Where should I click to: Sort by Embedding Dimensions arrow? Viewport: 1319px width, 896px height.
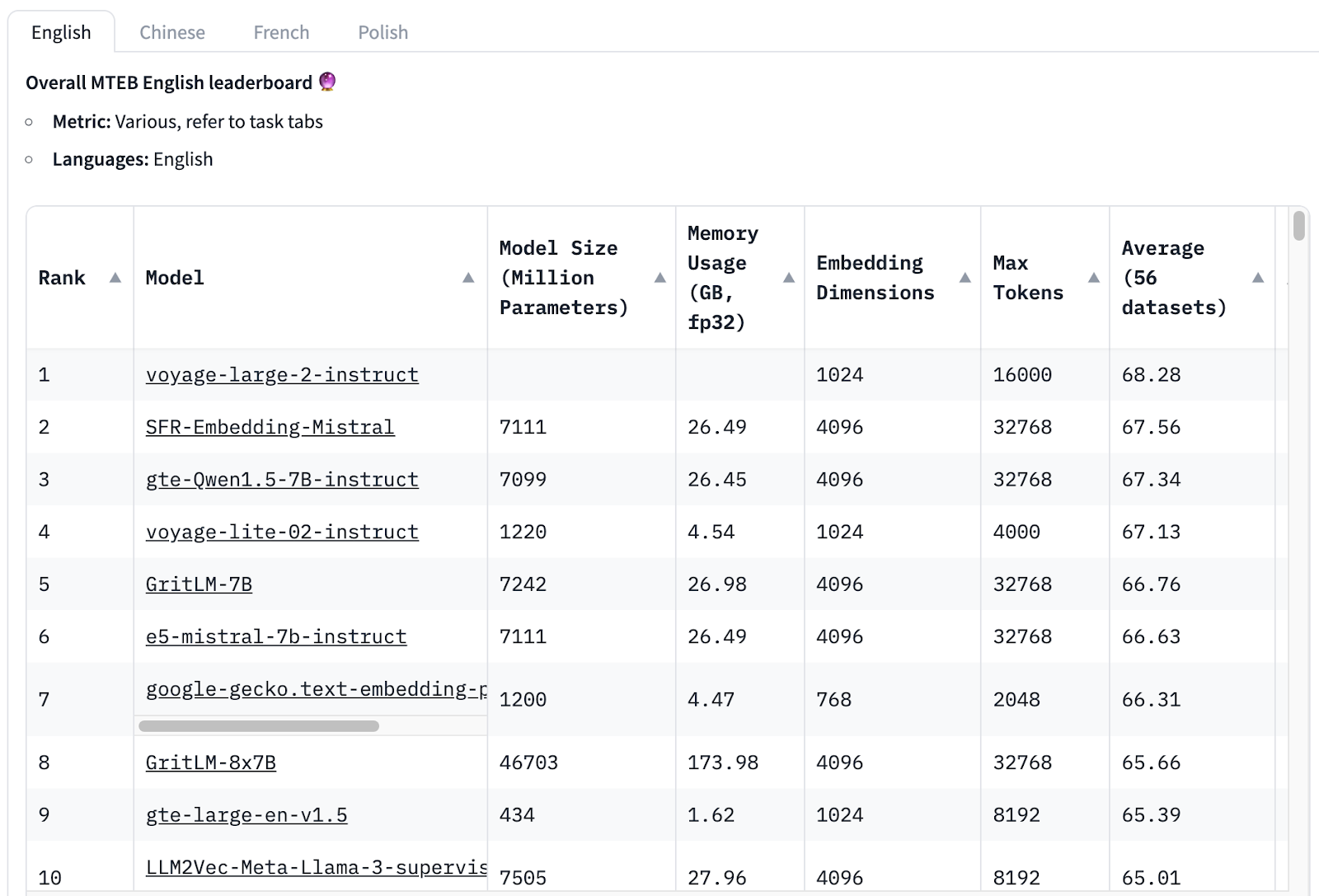tap(965, 278)
